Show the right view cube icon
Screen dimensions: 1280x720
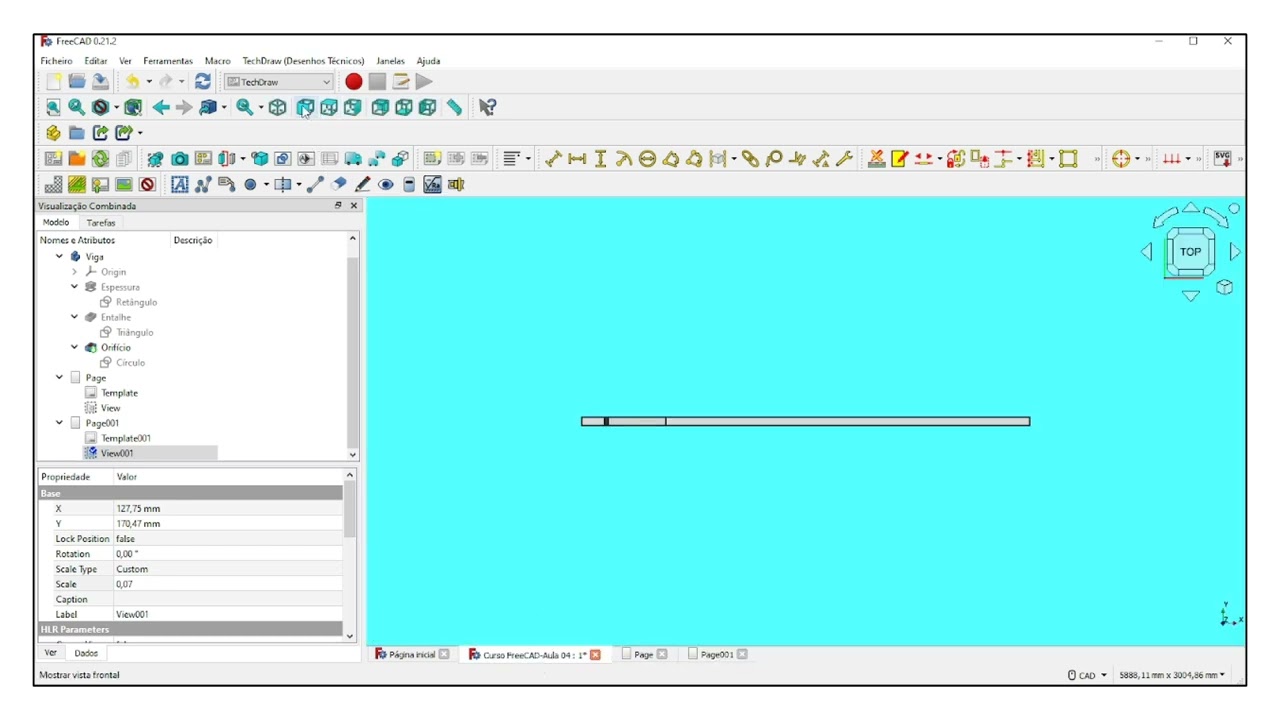coord(352,108)
